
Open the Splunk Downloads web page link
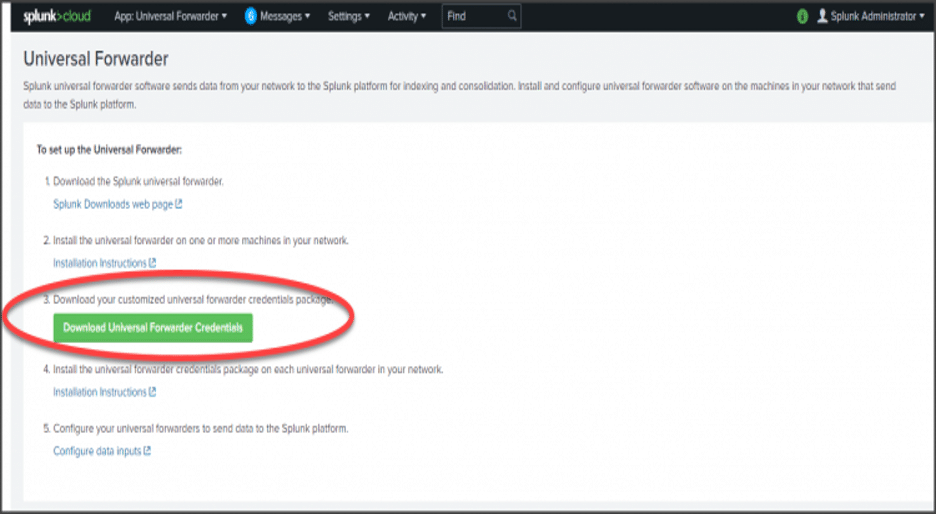[x=113, y=204]
